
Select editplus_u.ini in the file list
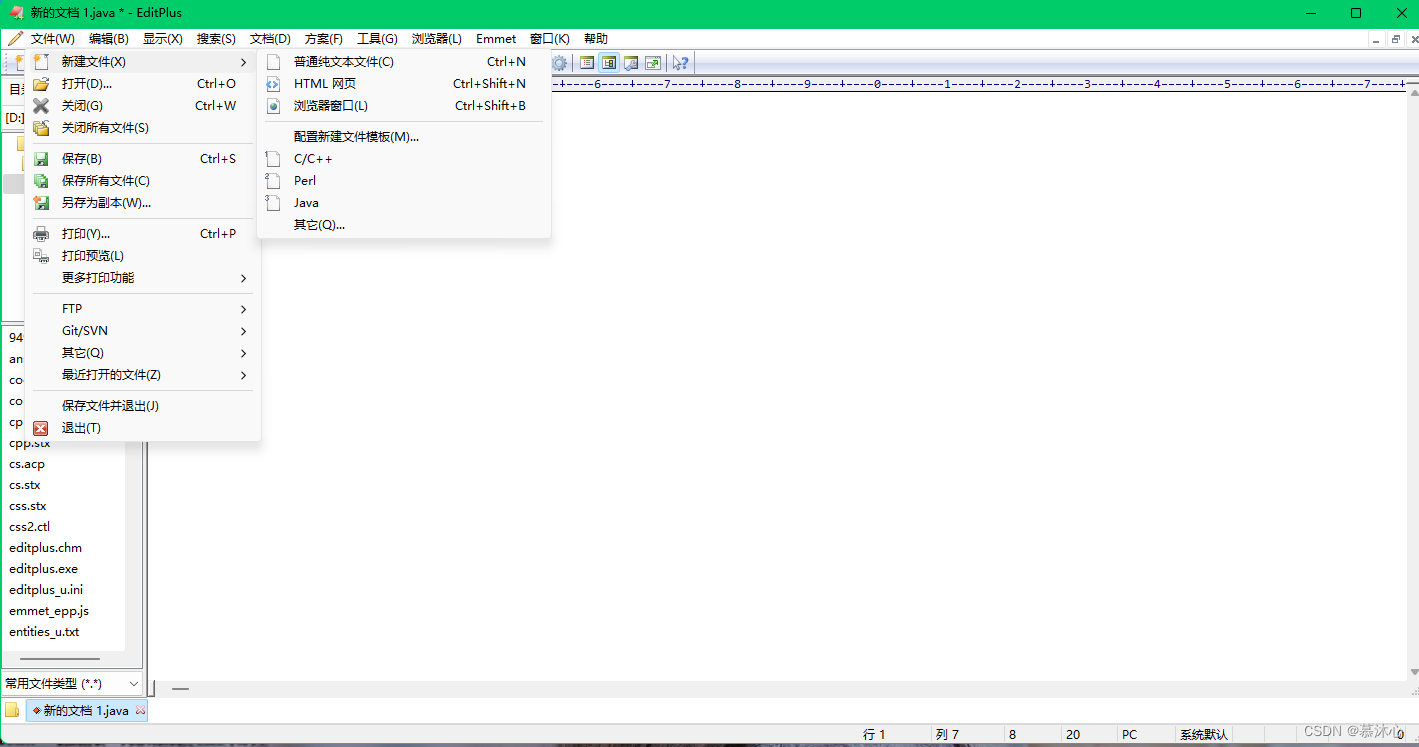pos(46,590)
